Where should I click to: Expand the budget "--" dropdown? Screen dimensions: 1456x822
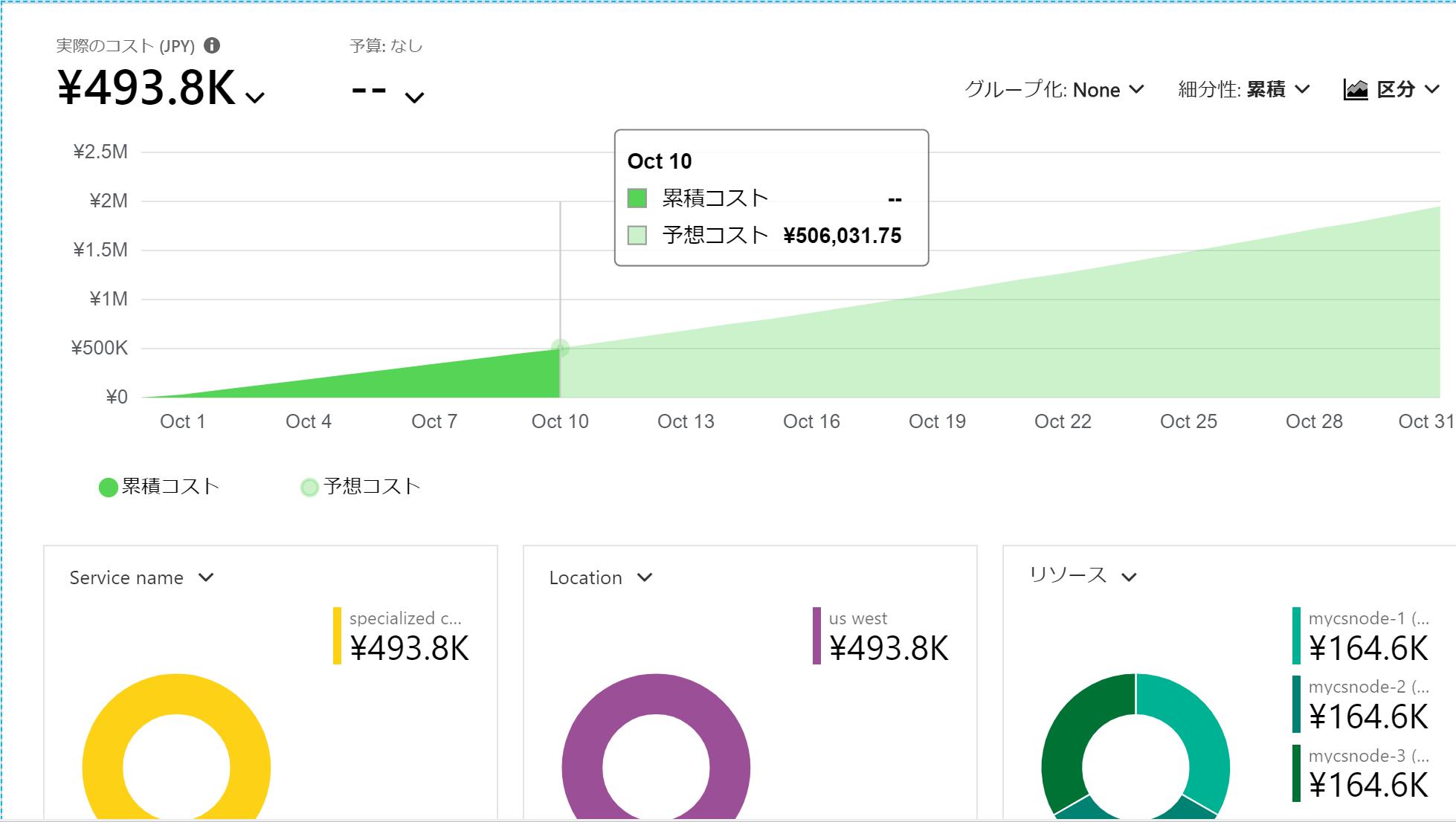tap(415, 97)
